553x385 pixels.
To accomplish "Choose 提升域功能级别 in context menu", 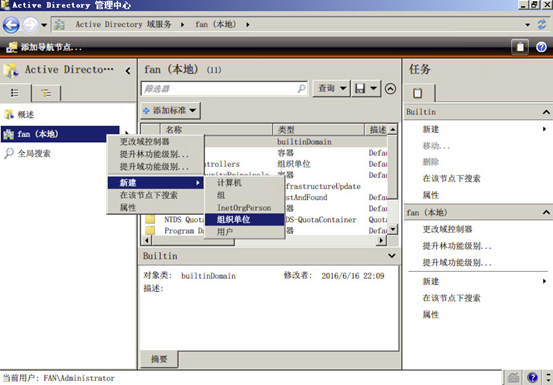I will (155, 166).
